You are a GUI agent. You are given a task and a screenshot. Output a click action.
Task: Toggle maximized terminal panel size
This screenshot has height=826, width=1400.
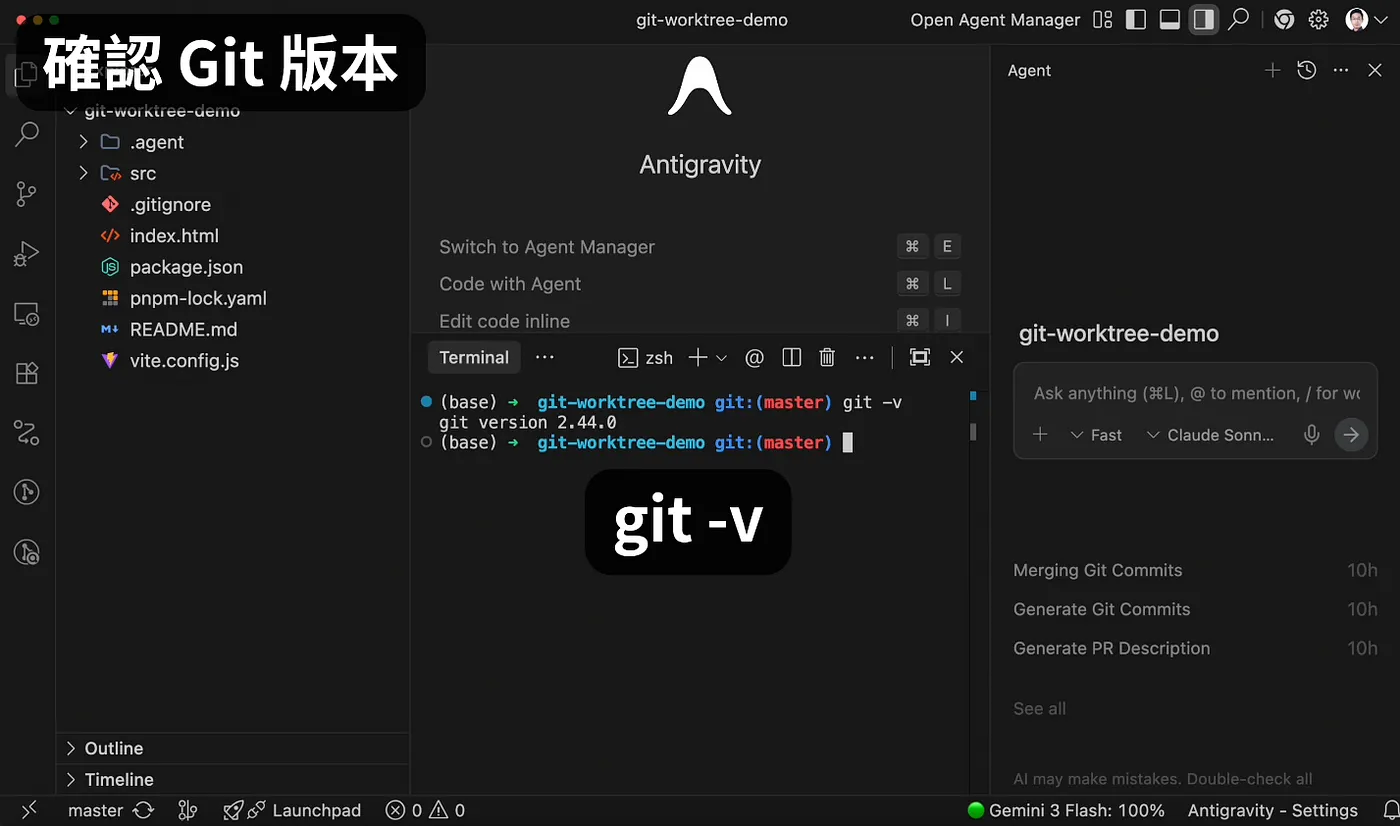click(920, 357)
